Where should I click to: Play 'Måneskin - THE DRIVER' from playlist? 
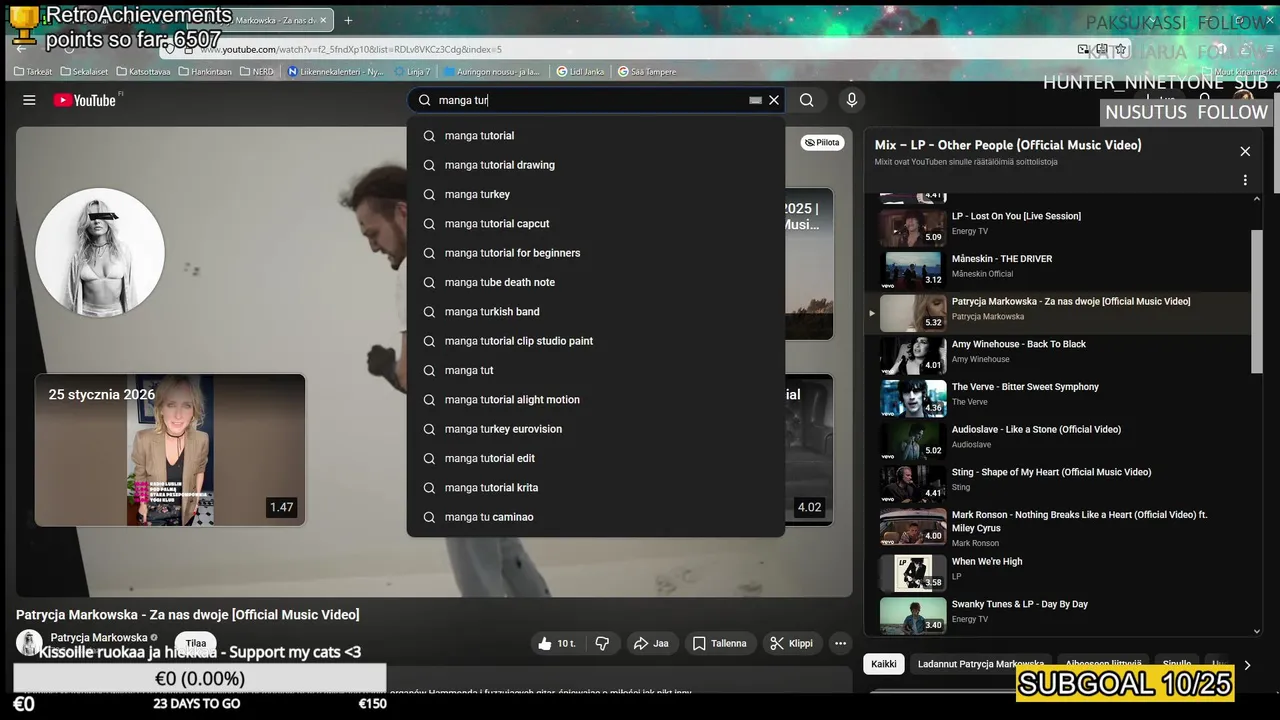pos(1058,270)
